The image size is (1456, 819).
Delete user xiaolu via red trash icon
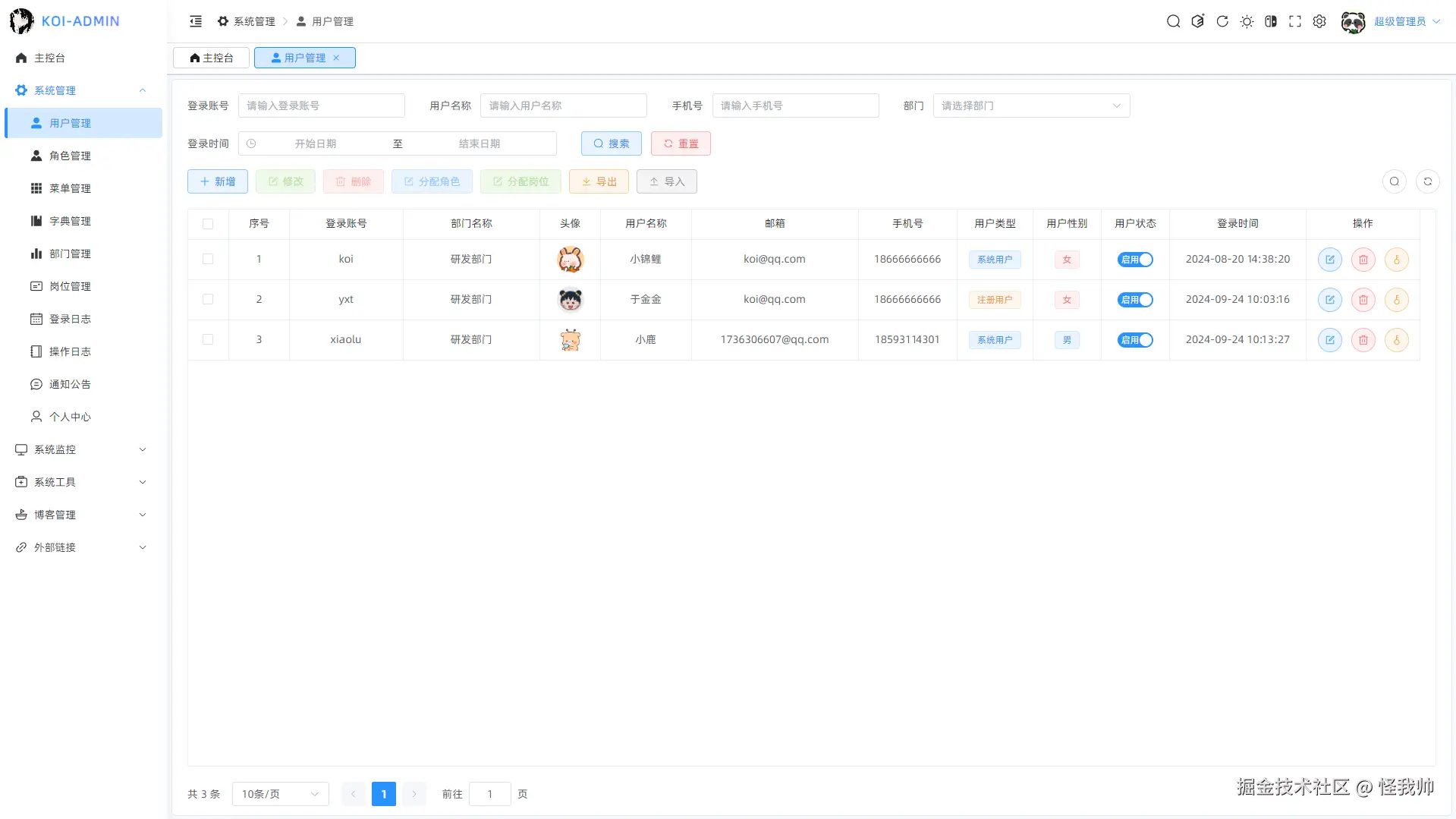(x=1363, y=339)
